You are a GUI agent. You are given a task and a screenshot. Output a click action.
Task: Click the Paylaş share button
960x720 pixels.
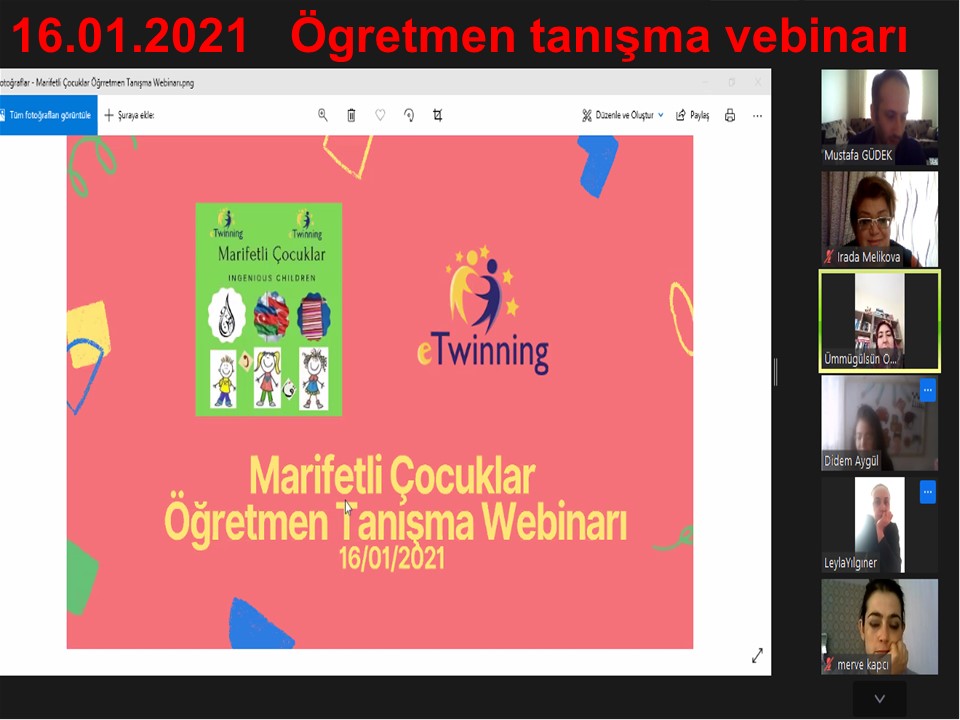692,115
